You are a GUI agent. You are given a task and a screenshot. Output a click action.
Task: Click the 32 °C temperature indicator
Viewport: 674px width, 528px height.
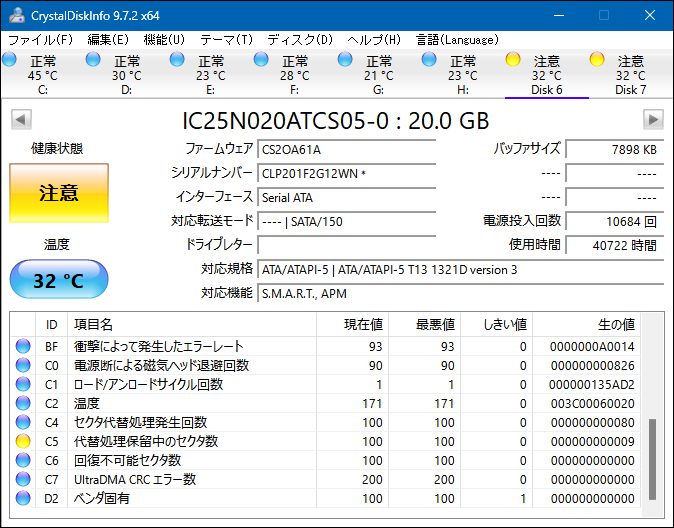tap(58, 281)
